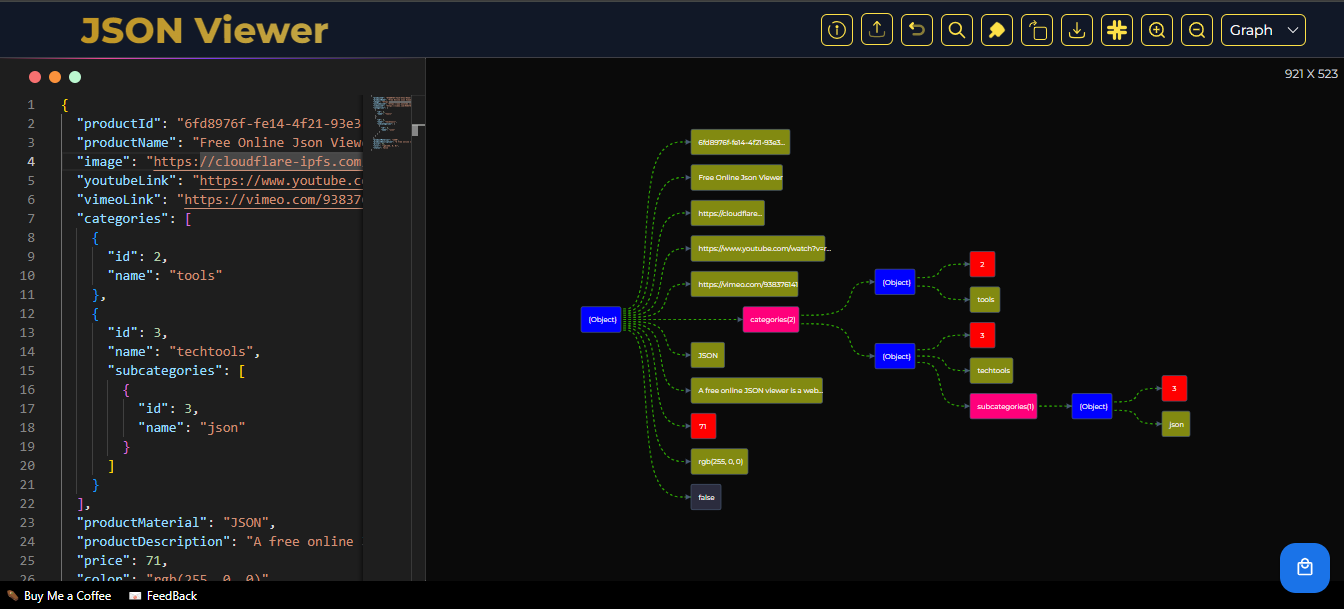The width and height of the screenshot is (1344, 609).
Task: Click the undo arrow icon
Action: point(917,30)
